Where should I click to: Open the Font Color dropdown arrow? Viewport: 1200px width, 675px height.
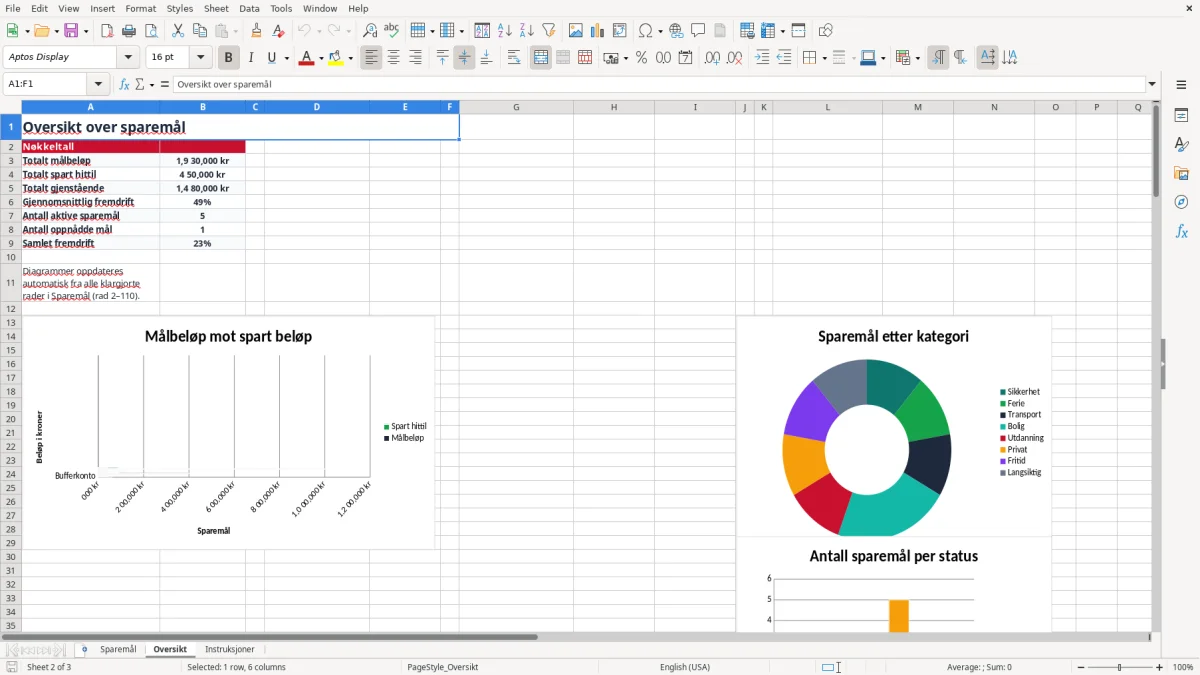pos(320,58)
